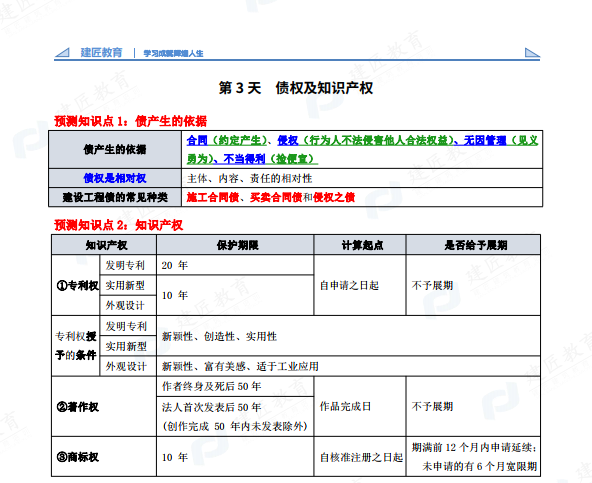Click the red text "侵权之债"
The image size is (592, 483).
[x=334, y=197]
